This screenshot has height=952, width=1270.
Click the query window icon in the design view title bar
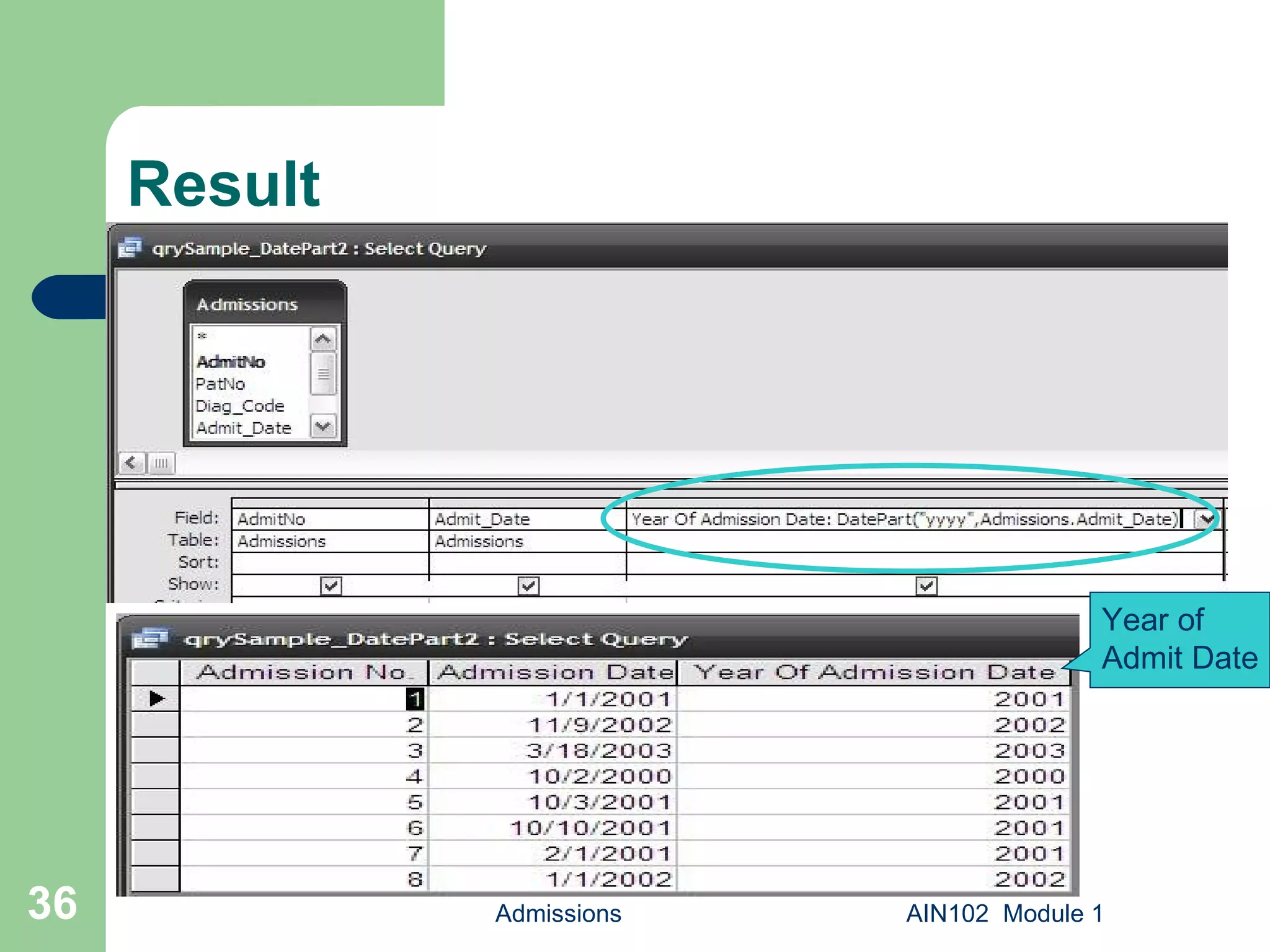tap(130, 248)
